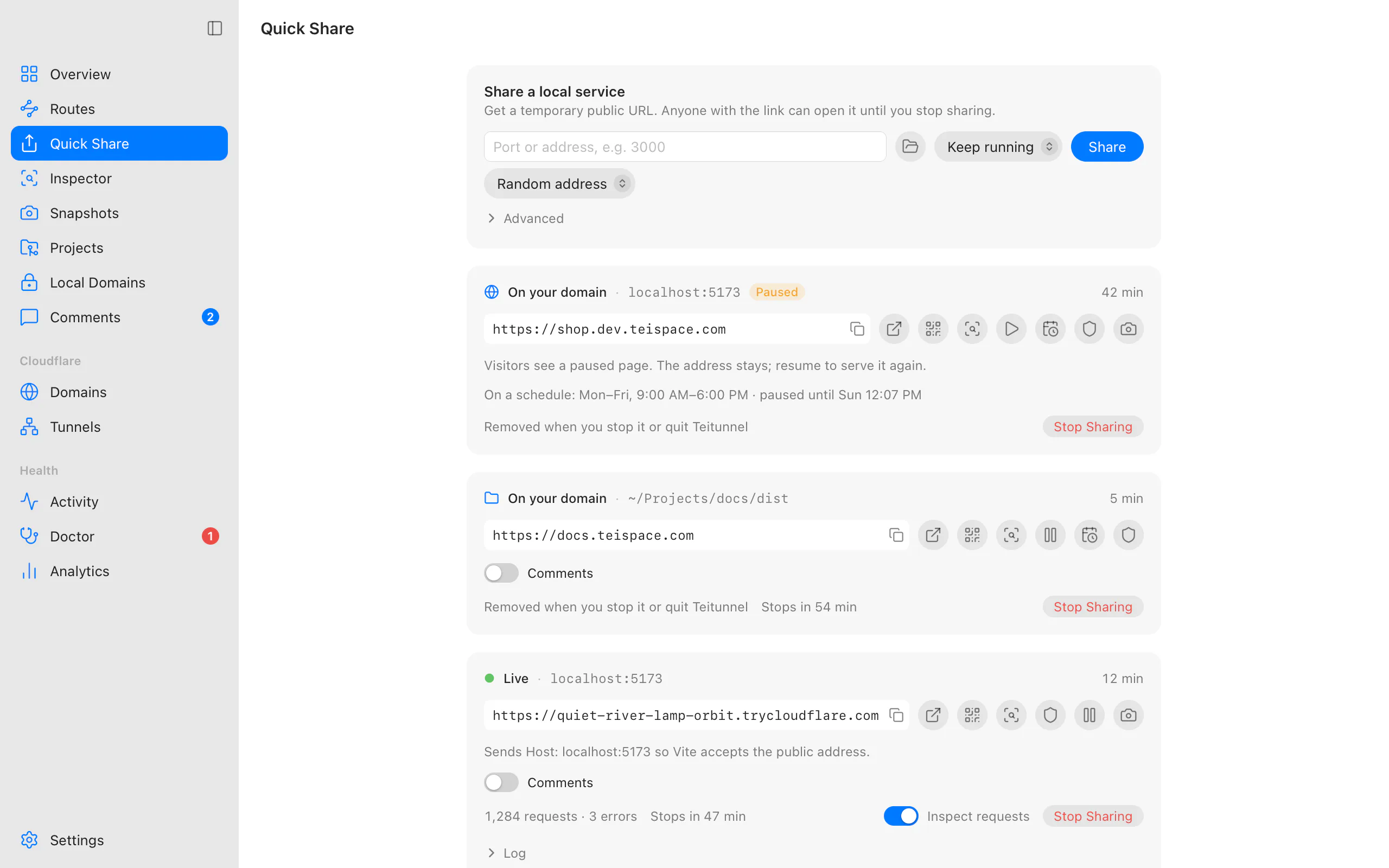This screenshot has height=868, width=1389.
Task: Open Doctor in the Health section
Action: 119,535
